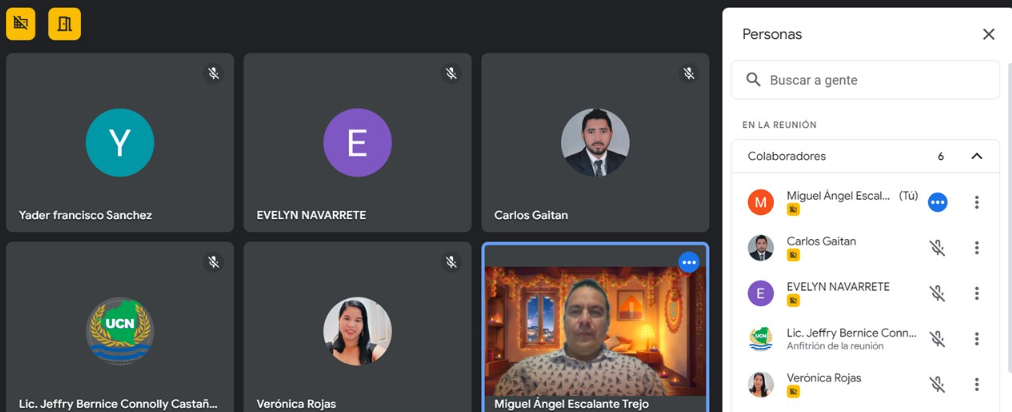Open more options menu for Carlos Gaitan

pyautogui.click(x=977, y=248)
